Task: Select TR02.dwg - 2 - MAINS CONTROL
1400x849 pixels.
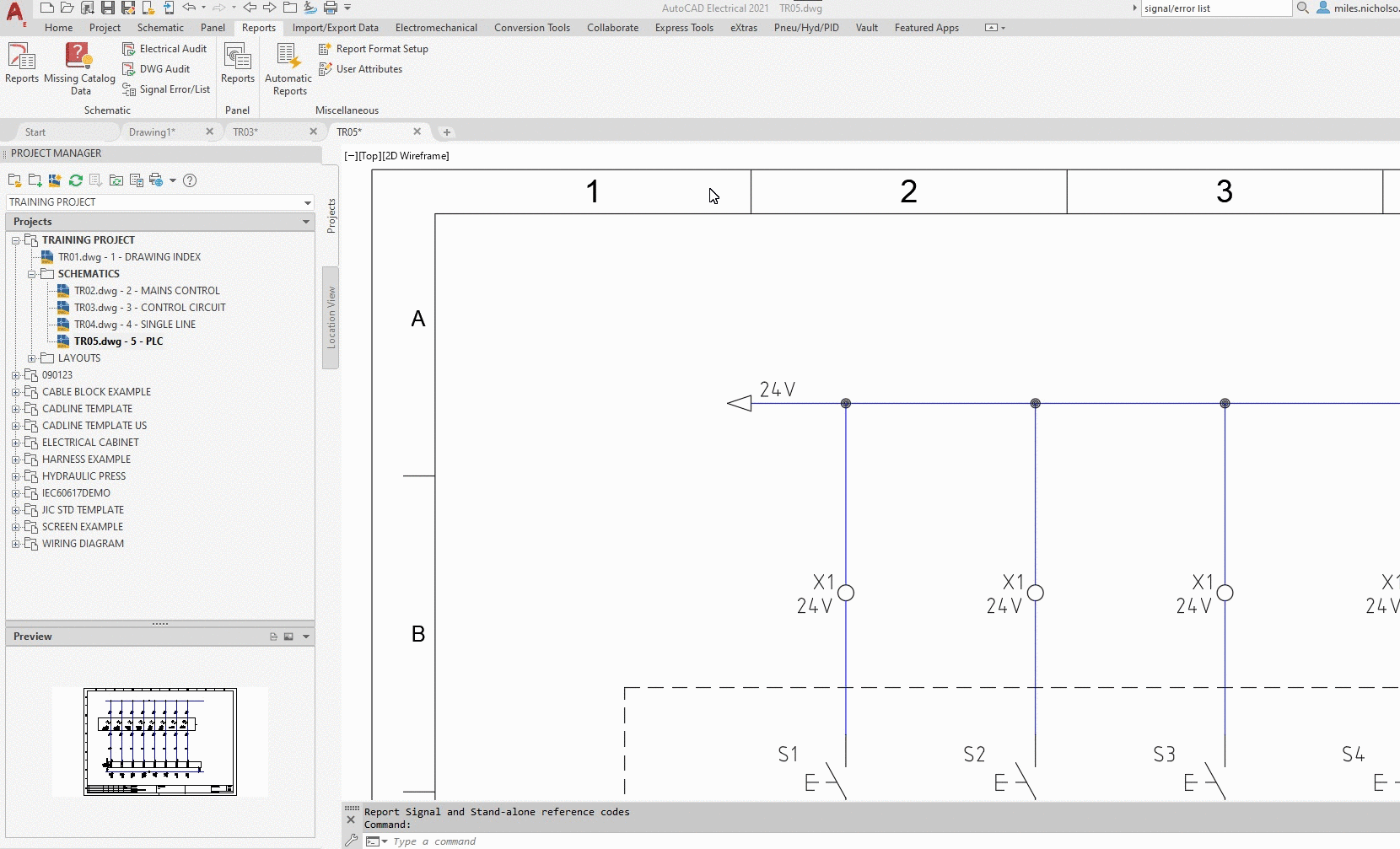Action: pyautogui.click(x=147, y=291)
